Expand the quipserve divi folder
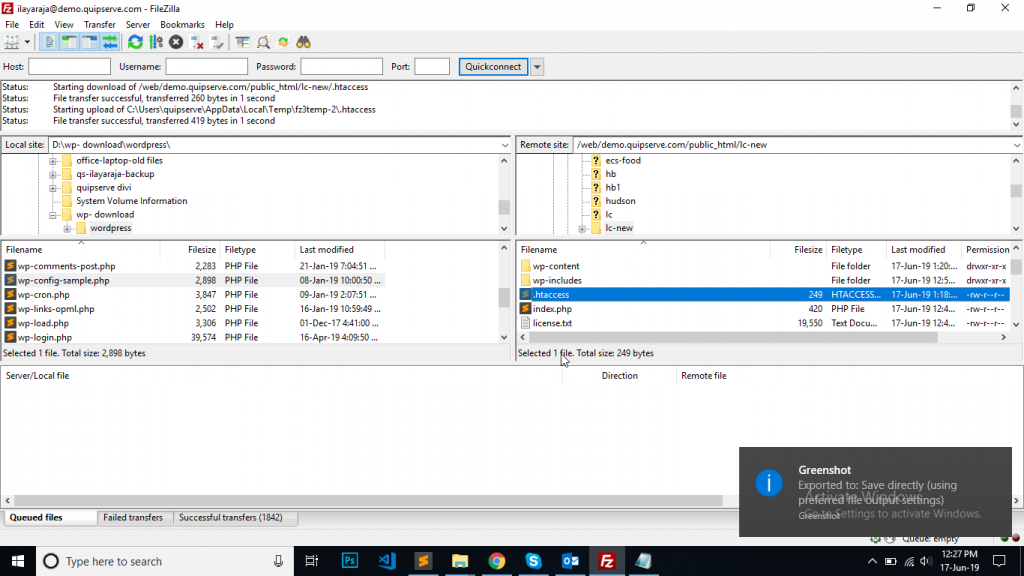This screenshot has height=576, width=1024. click(53, 188)
